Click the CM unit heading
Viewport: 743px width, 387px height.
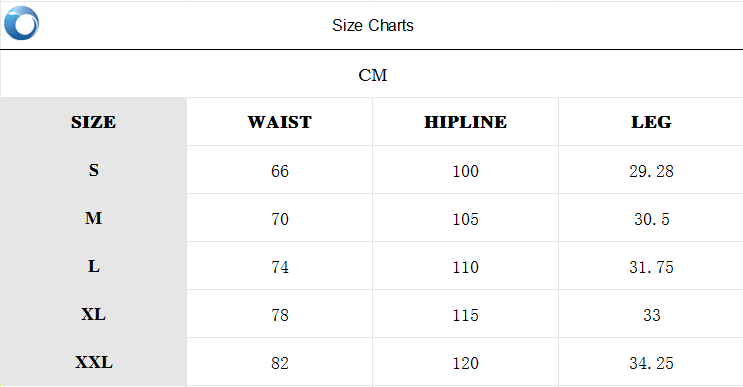click(372, 75)
